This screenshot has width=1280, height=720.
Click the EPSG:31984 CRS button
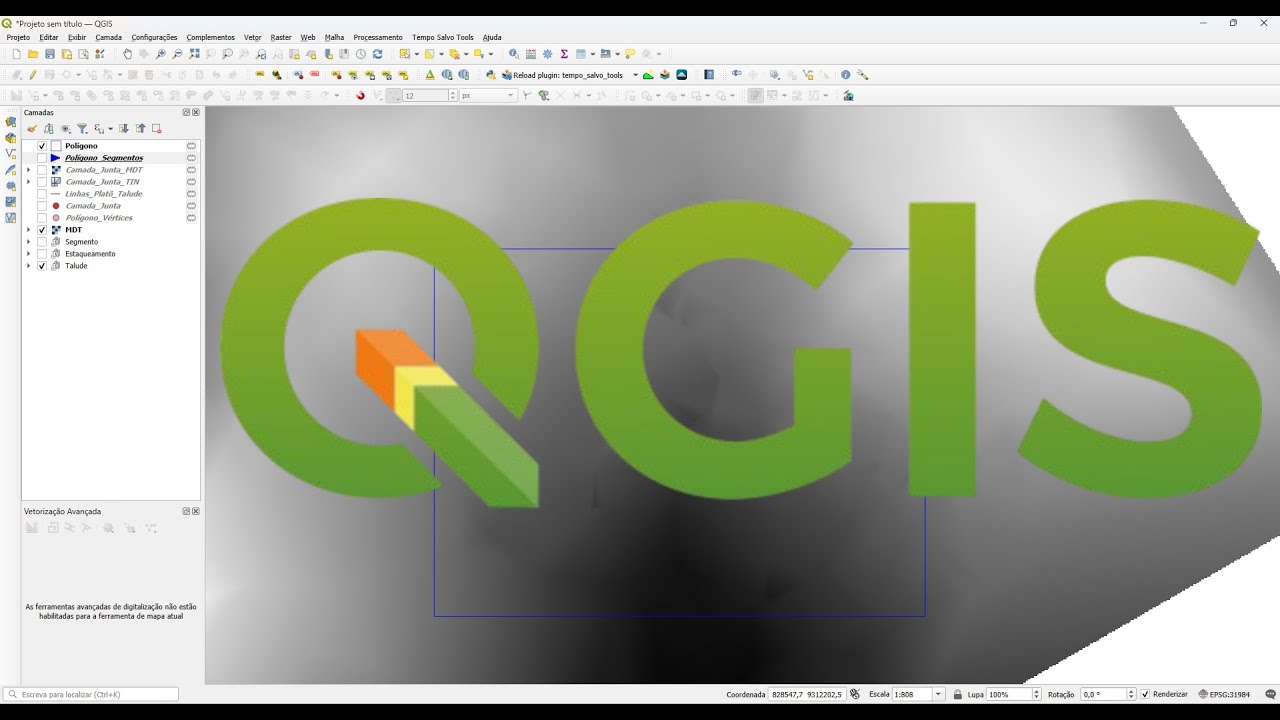(x=1224, y=694)
